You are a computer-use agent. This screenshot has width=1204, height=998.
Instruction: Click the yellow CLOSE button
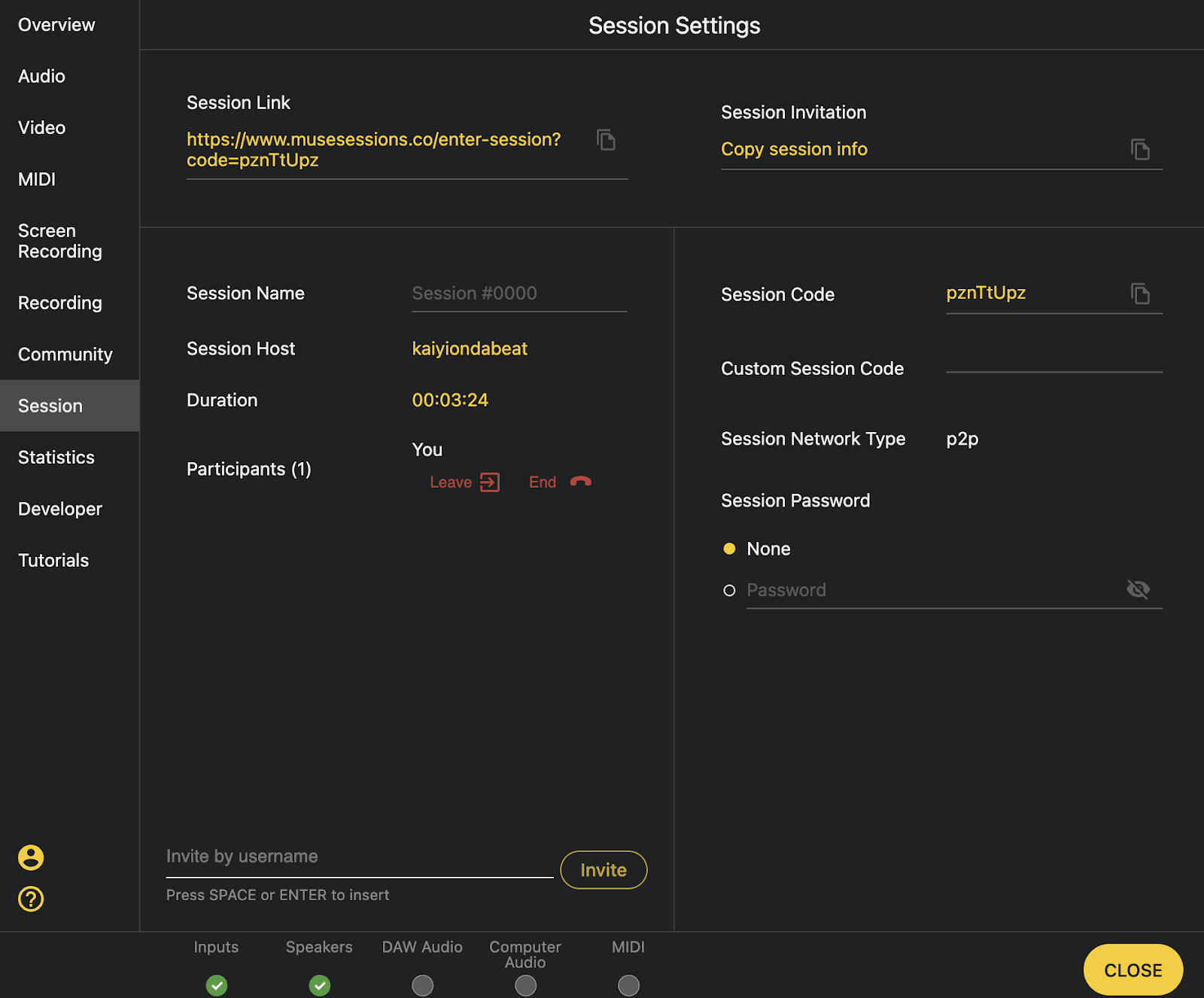1133,970
